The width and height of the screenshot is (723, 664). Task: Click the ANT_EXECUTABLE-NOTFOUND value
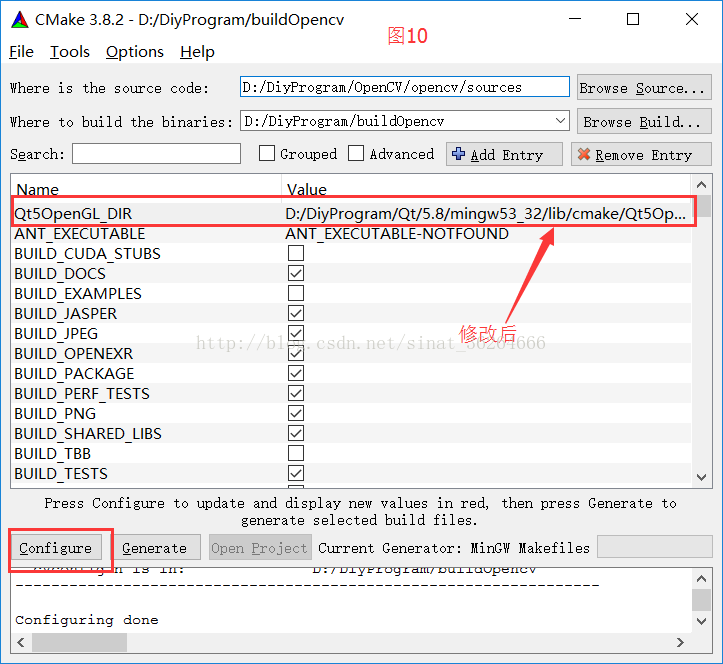coord(397,233)
